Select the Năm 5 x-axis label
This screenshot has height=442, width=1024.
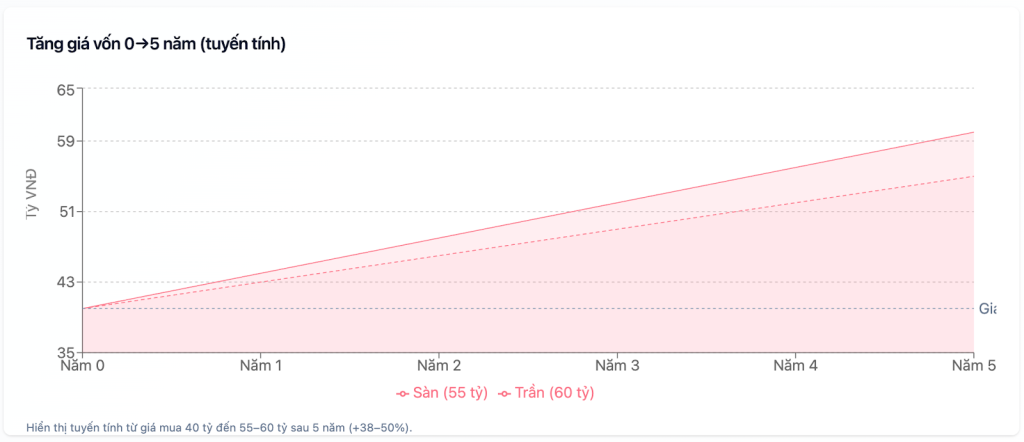(x=974, y=367)
